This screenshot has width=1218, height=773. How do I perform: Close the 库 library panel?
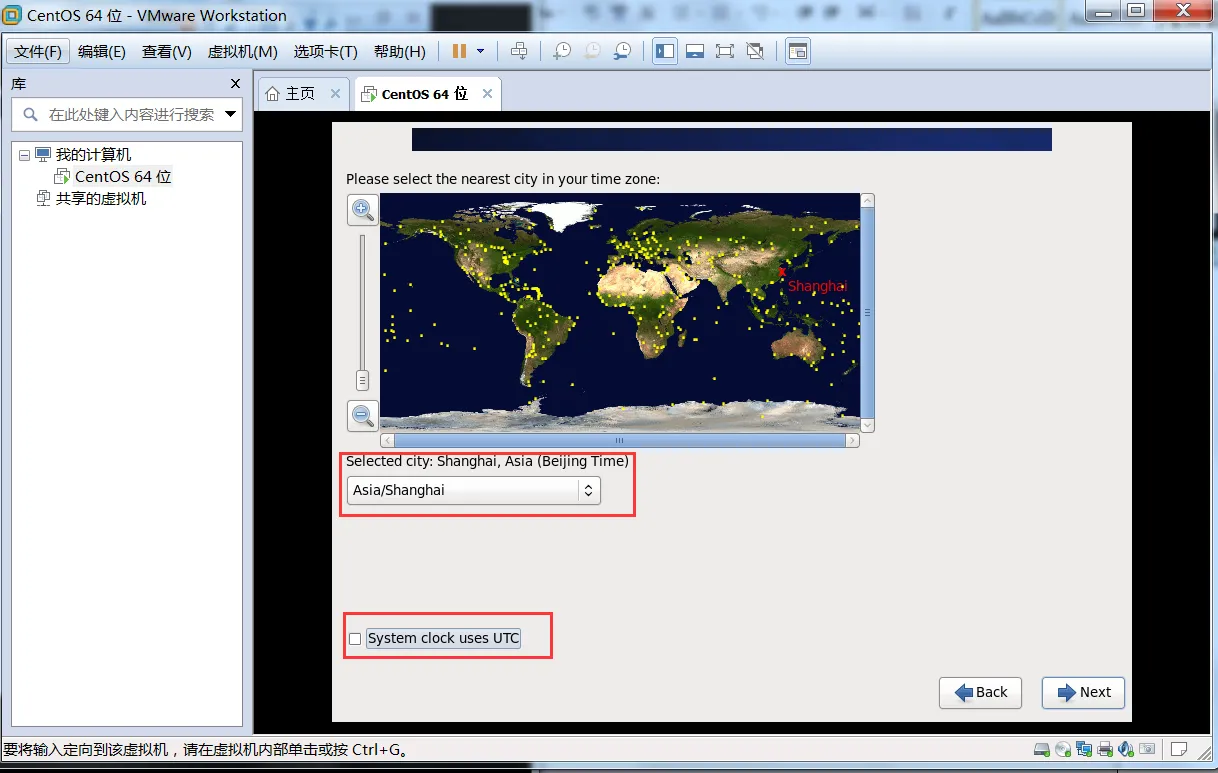click(236, 84)
